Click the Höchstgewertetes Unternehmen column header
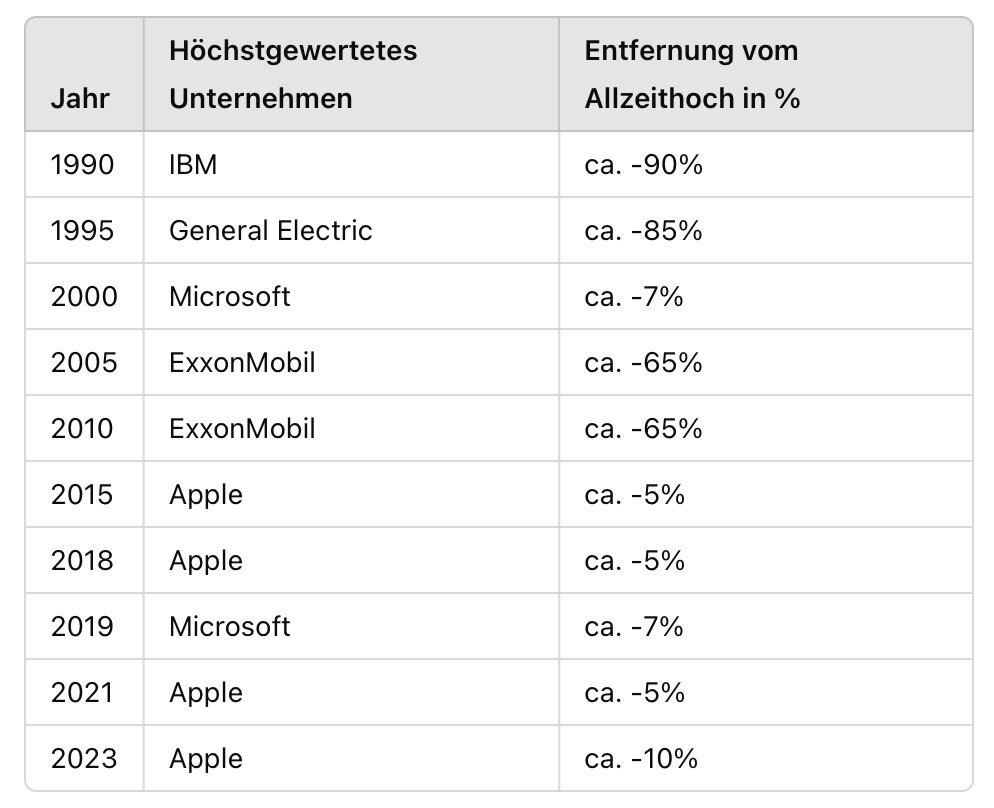994x808 pixels. (x=292, y=75)
